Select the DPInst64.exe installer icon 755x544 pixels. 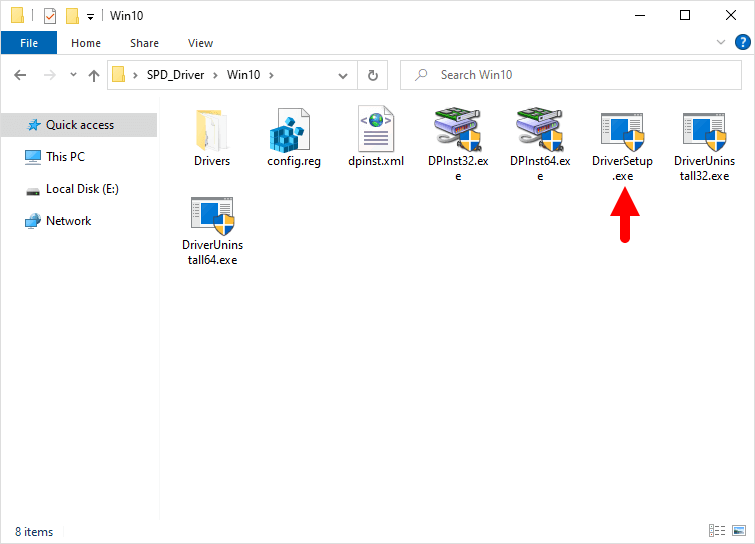point(539,129)
